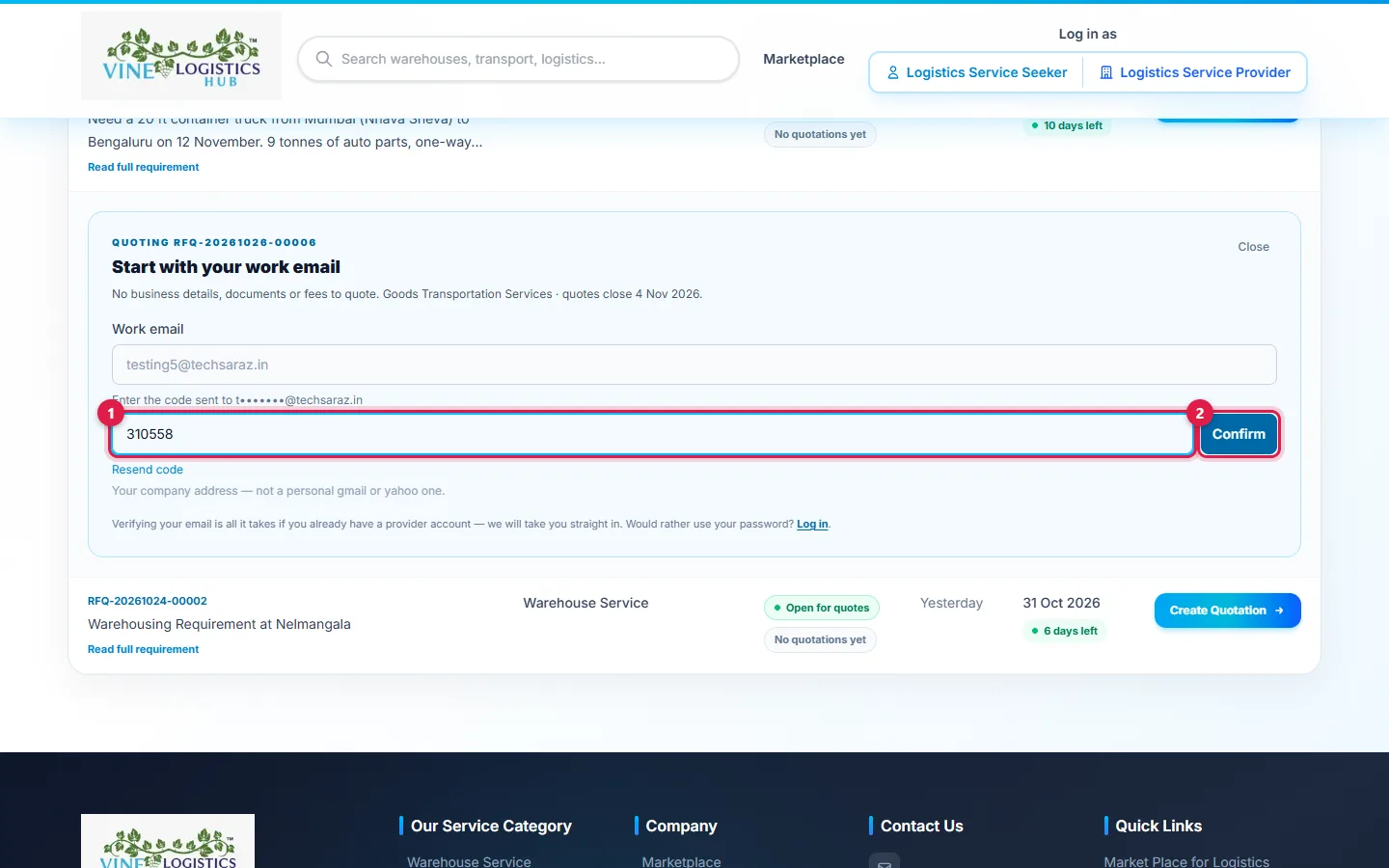Click the building icon beside Logistics Service Provider

point(1106,72)
